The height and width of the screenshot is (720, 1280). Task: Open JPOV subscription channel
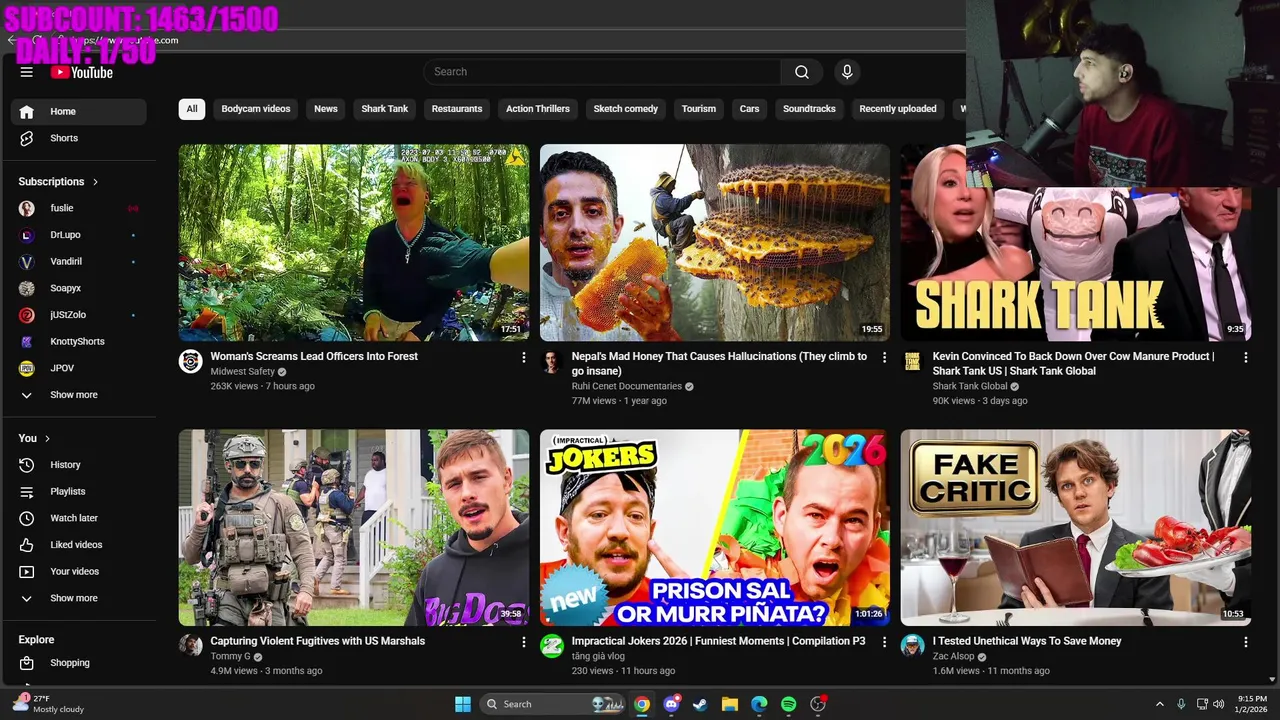click(79, 368)
